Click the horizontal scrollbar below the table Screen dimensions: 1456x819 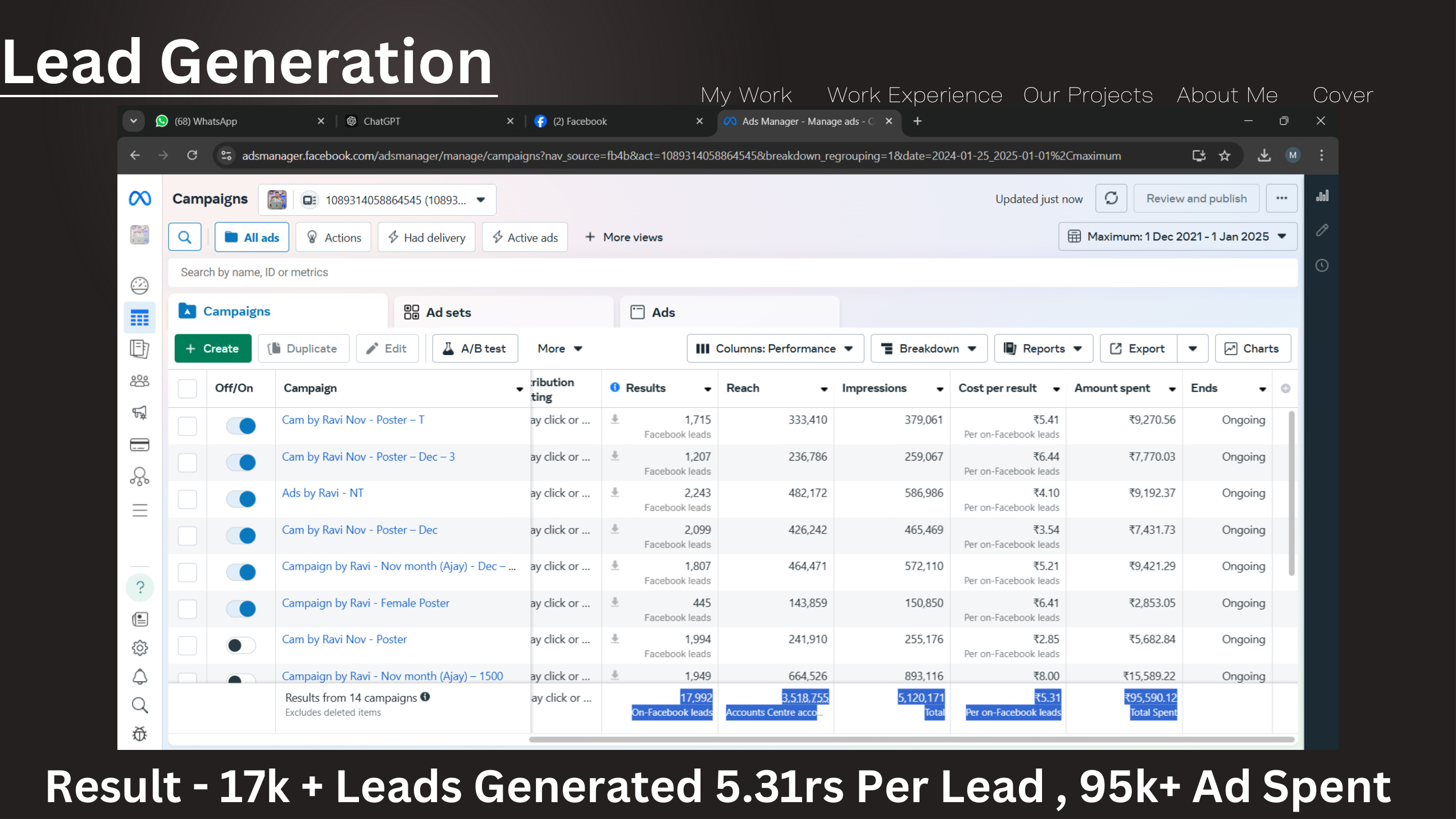[x=911, y=739]
